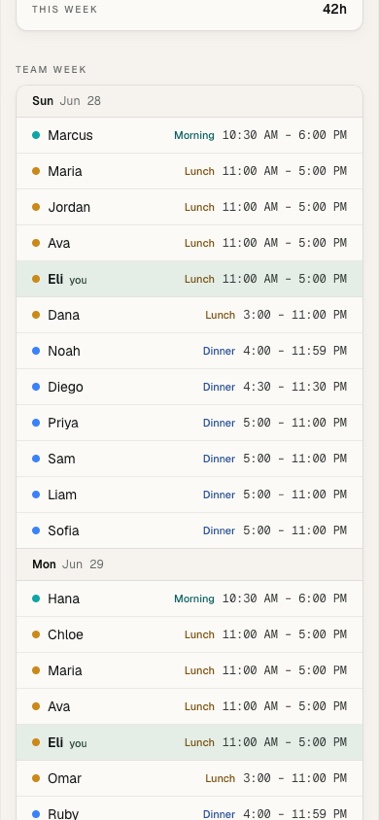Click the Morning tag in Marcus's row
Screen dimensions: 379x820
tap(194, 135)
